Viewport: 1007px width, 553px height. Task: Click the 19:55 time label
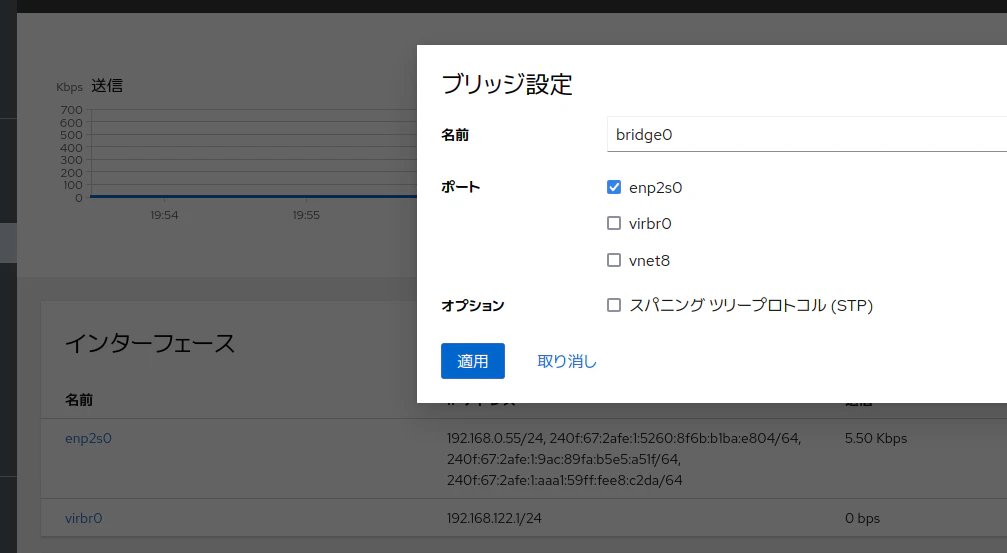306,215
